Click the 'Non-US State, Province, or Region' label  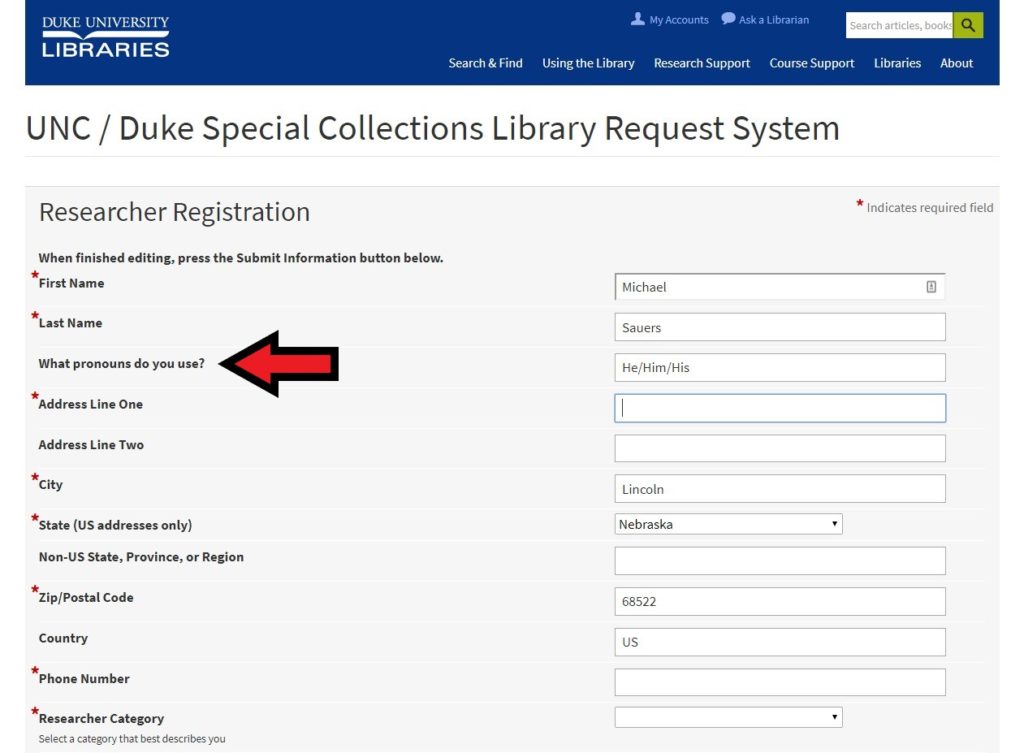141,557
